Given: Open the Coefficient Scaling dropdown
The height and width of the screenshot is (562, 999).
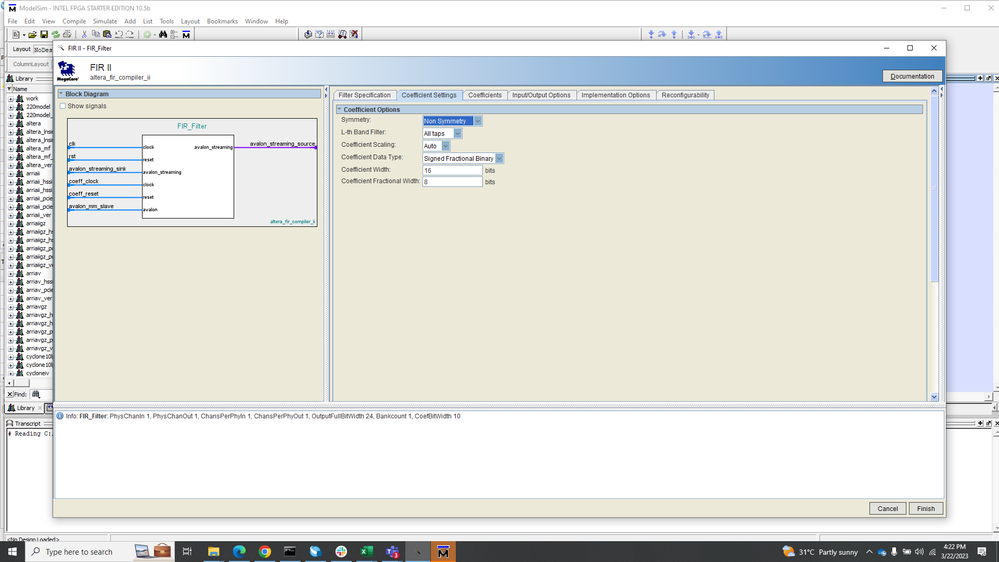Looking at the screenshot, I should tap(445, 146).
